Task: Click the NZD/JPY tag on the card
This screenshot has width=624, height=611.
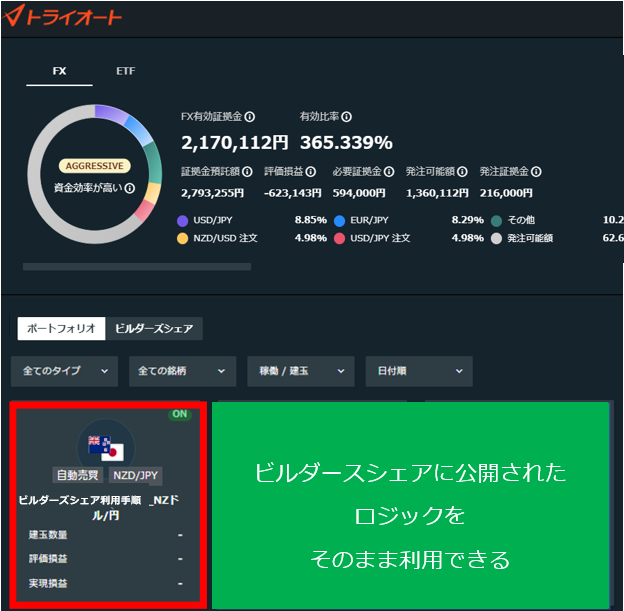Action: [135, 475]
